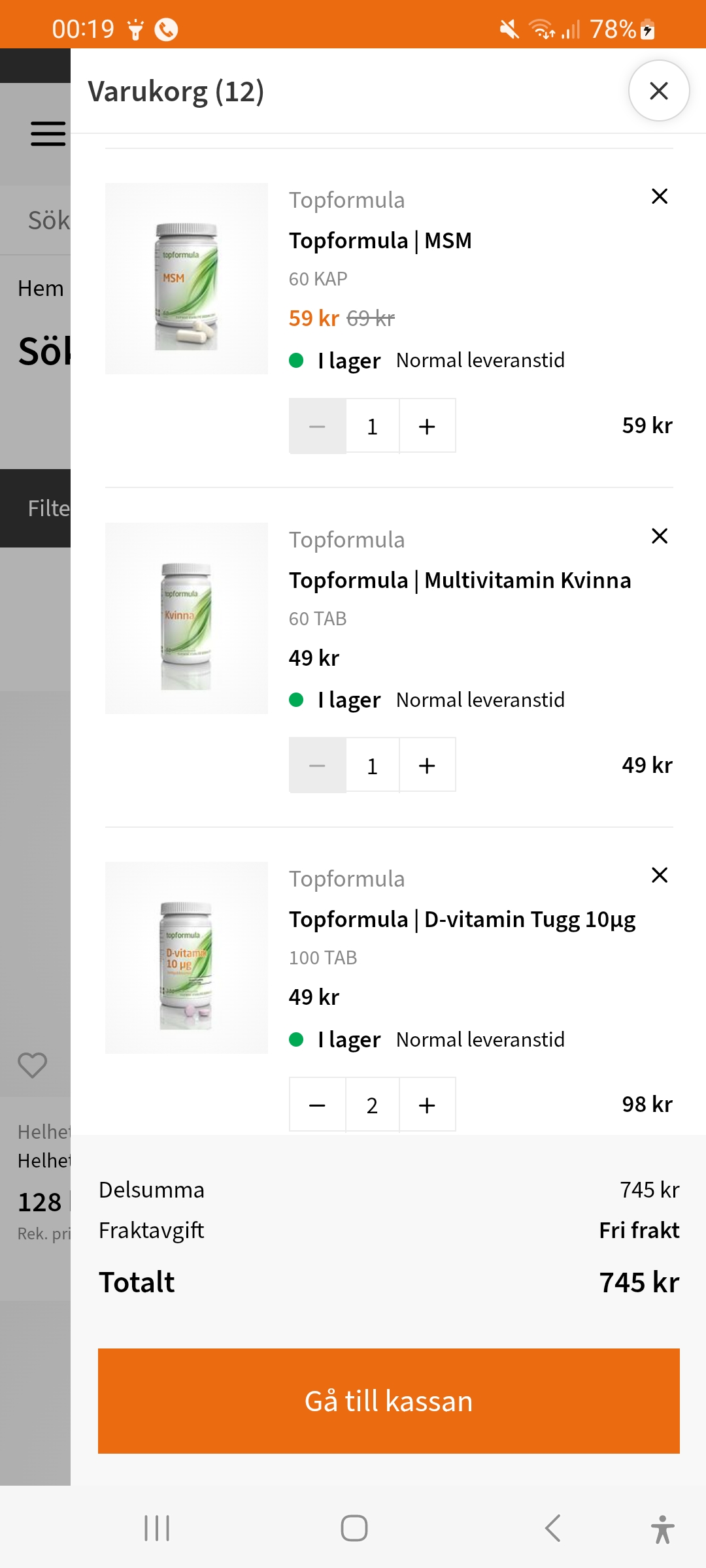Open Topformula | D-vitamin Tugg 10µg product
Viewport: 706px width, 1568px height.
[x=462, y=919]
